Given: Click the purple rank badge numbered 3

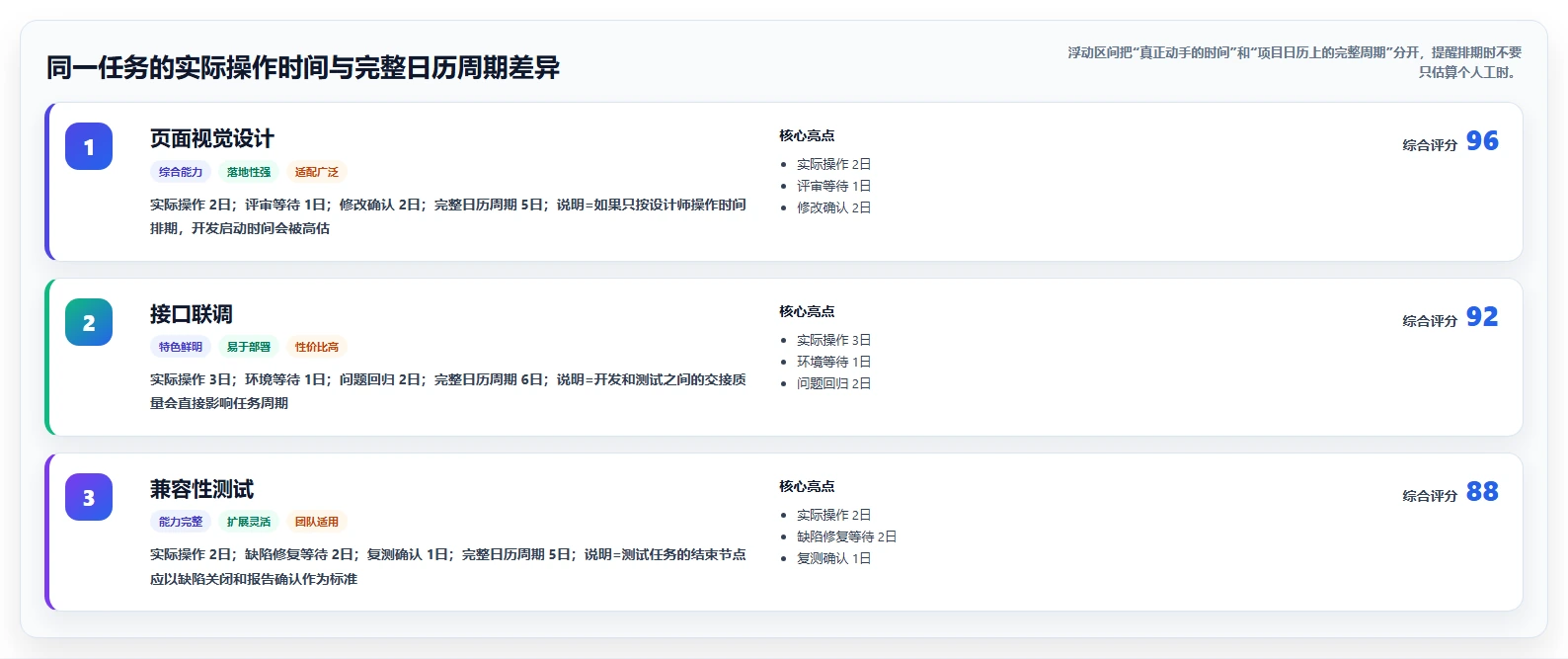Looking at the screenshot, I should point(89,497).
